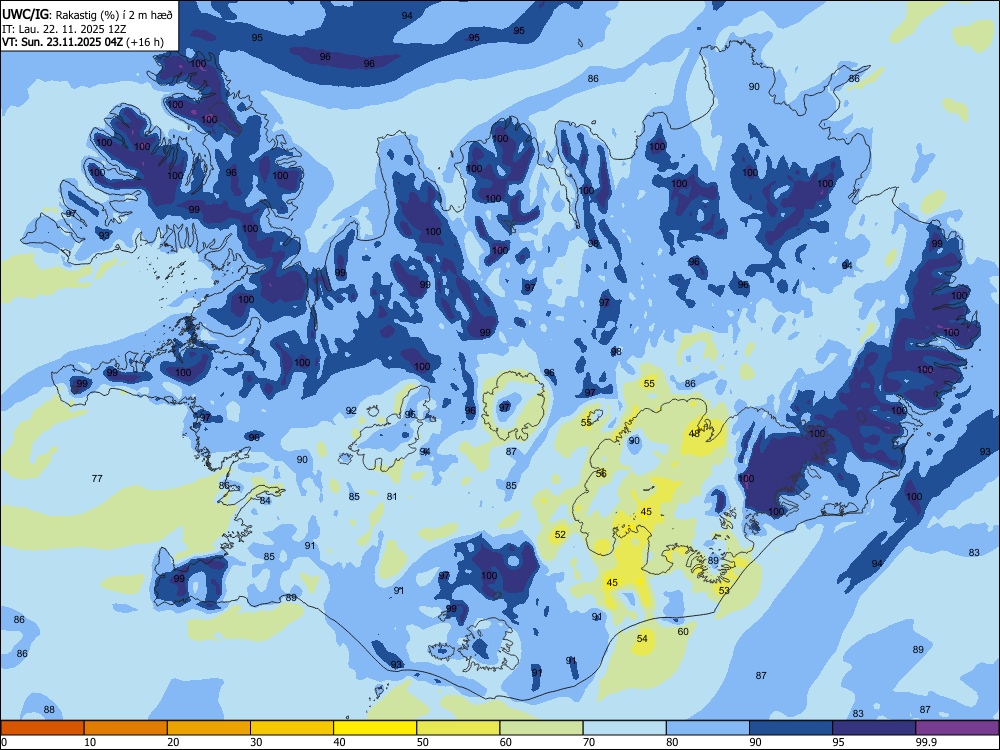Pick the 60–70 light green legend segment

[x=541, y=728]
